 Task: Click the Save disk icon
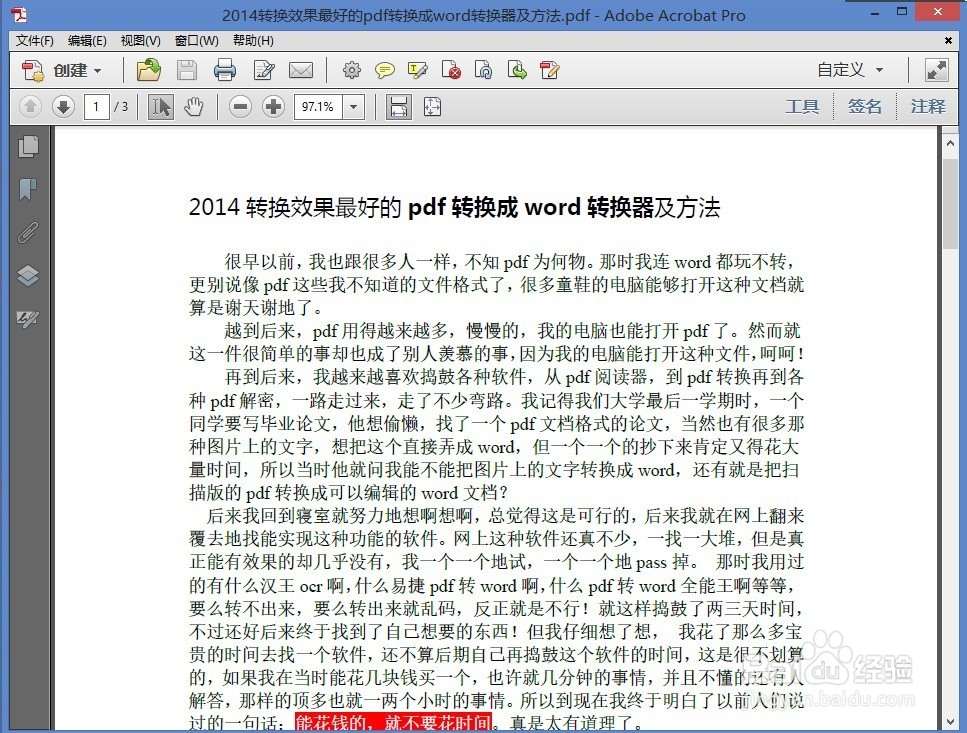[187, 70]
